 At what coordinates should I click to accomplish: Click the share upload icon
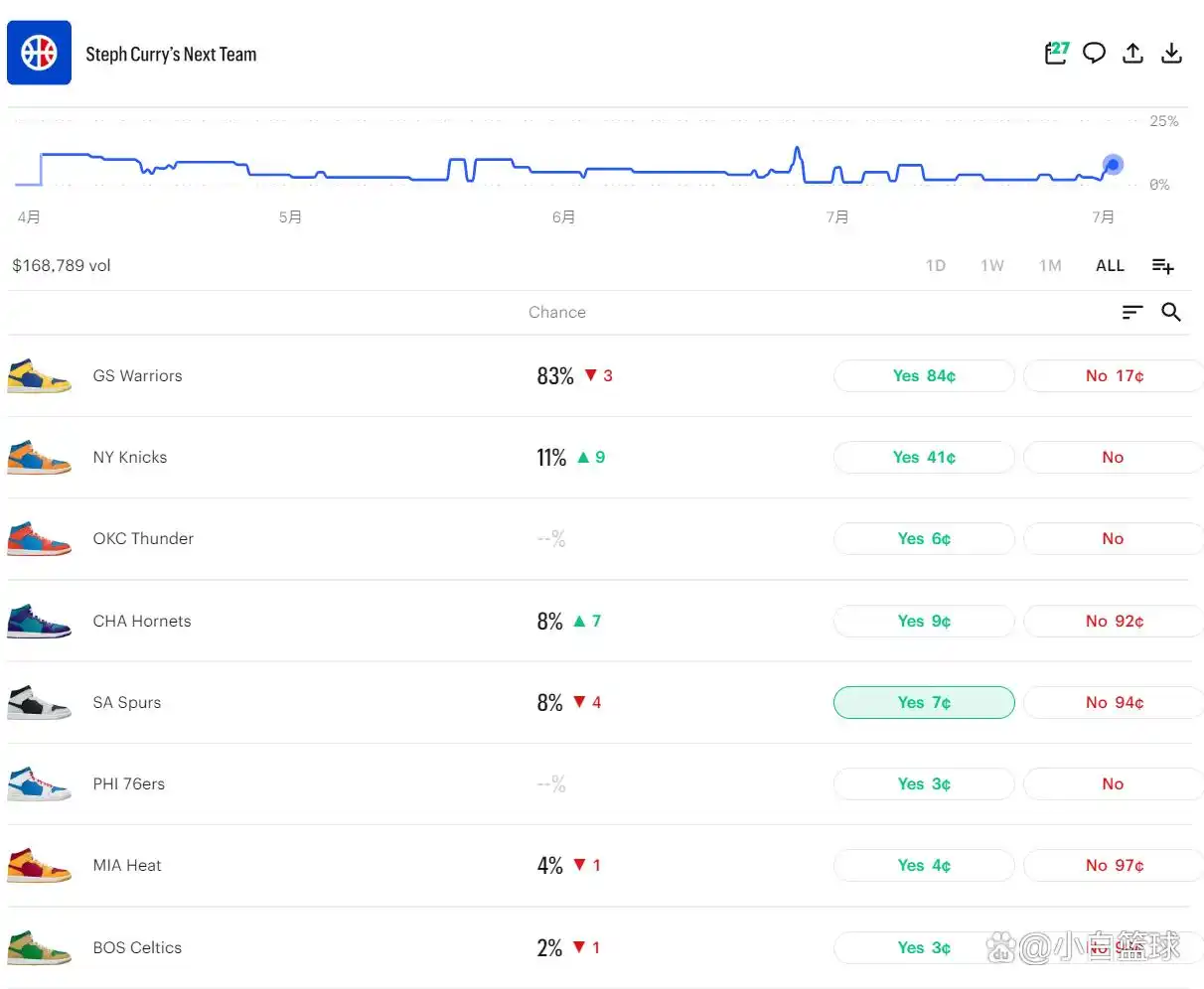(1132, 53)
